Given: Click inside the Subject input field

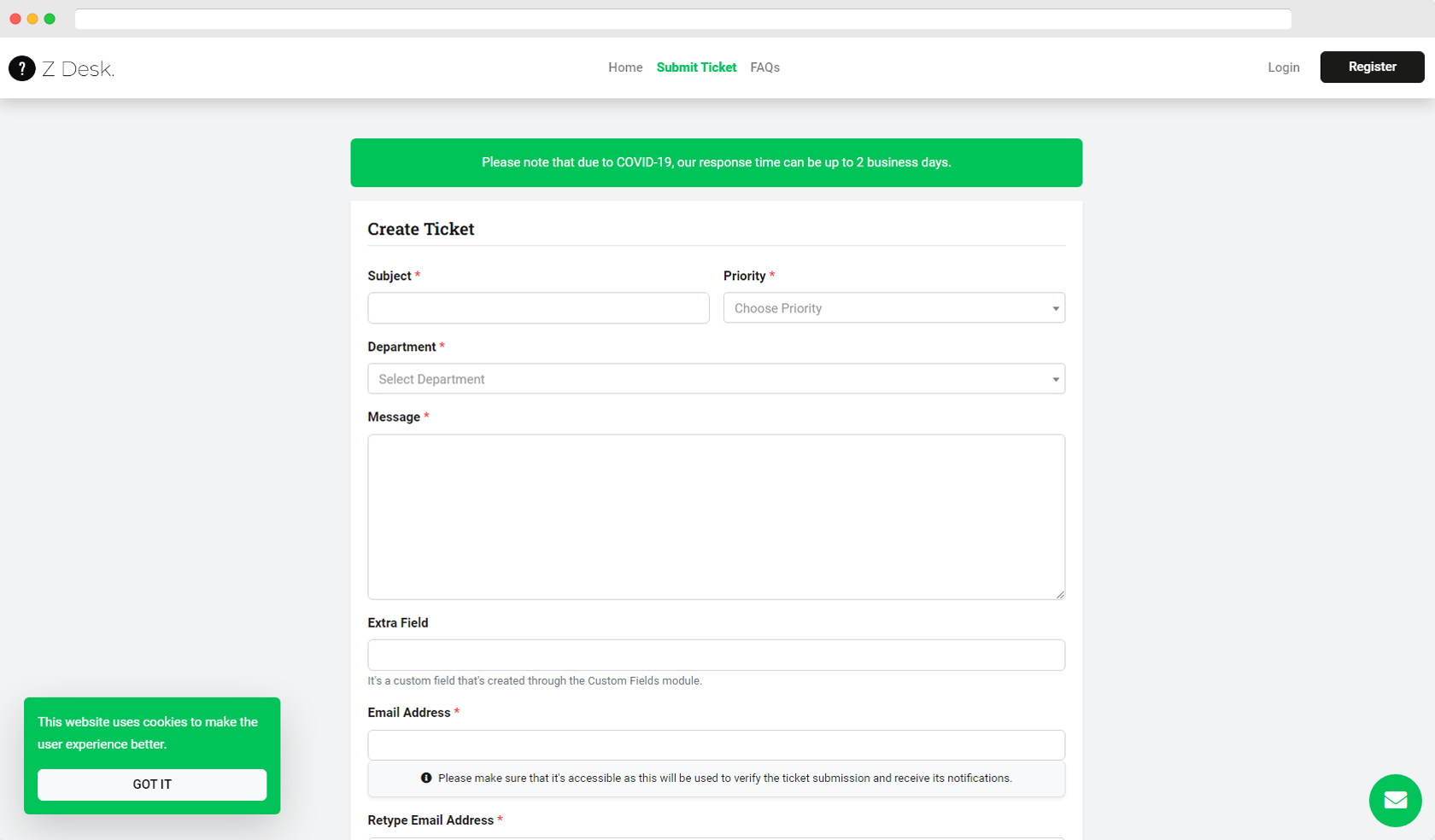Looking at the screenshot, I should [x=538, y=308].
